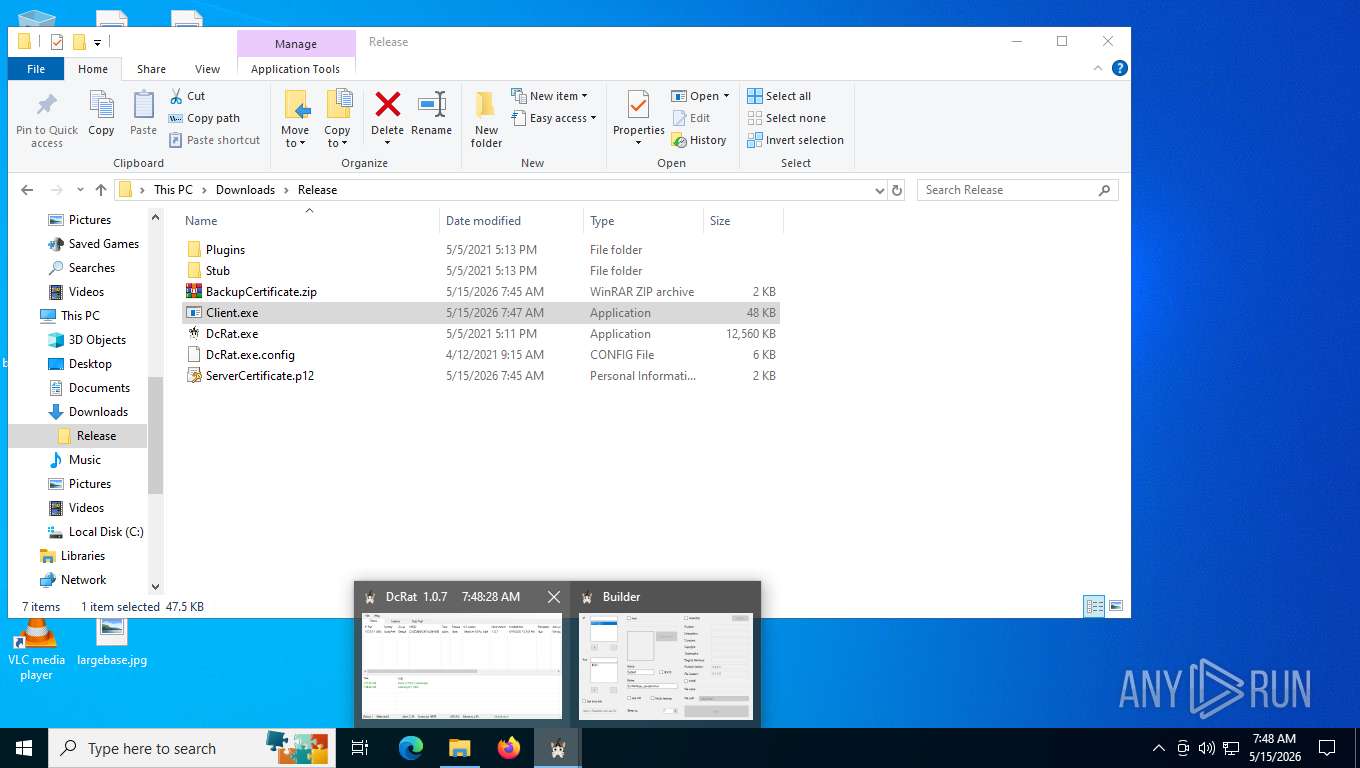Switch to large icons view in status bar
1360x768 pixels.
click(1116, 606)
